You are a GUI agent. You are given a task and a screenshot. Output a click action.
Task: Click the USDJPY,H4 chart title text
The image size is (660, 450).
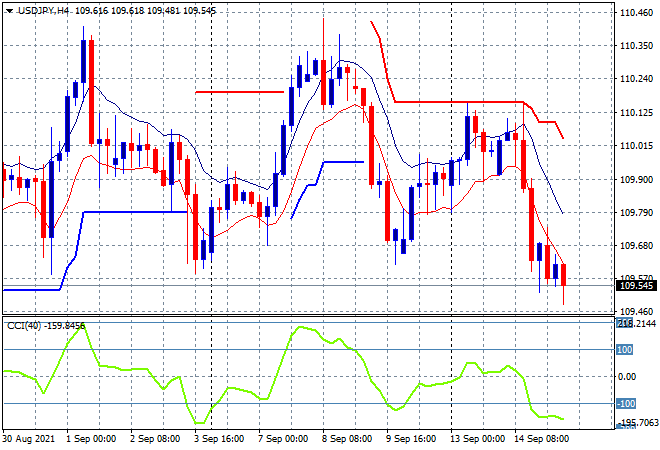(43, 11)
